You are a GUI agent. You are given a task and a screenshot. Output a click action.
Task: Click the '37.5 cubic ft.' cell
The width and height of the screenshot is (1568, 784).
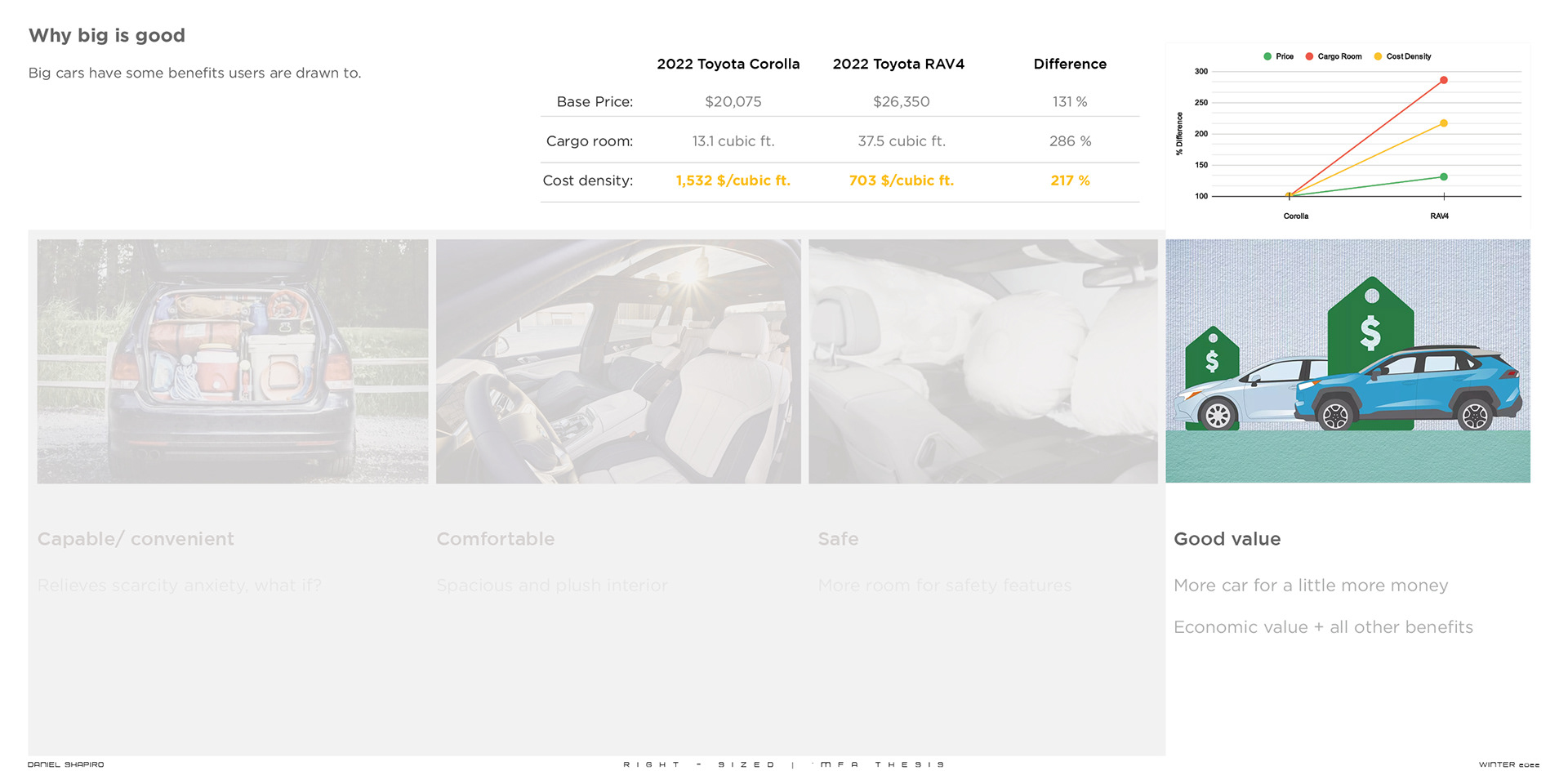902,141
